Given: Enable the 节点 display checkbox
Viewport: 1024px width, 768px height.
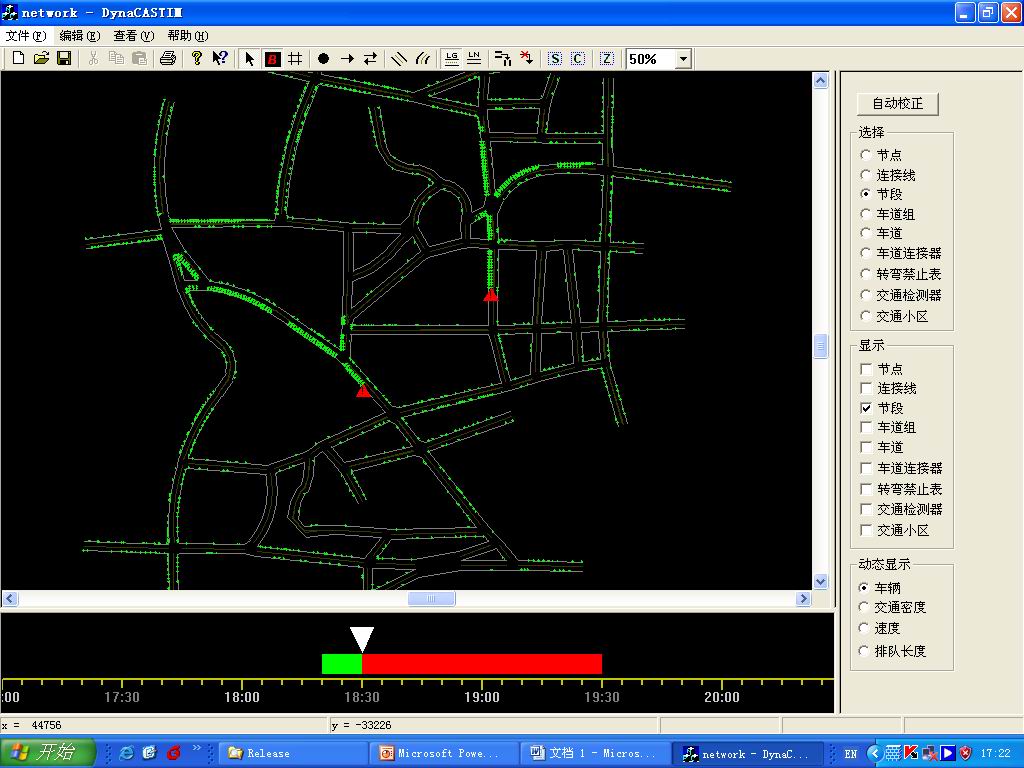Looking at the screenshot, I should 867,369.
